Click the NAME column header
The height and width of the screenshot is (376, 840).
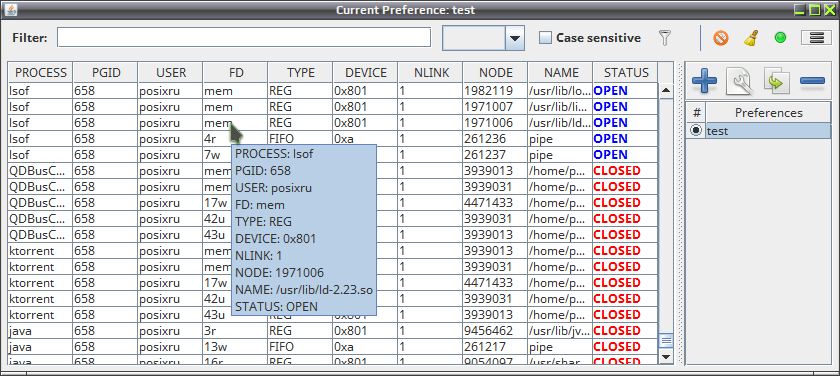(560, 72)
